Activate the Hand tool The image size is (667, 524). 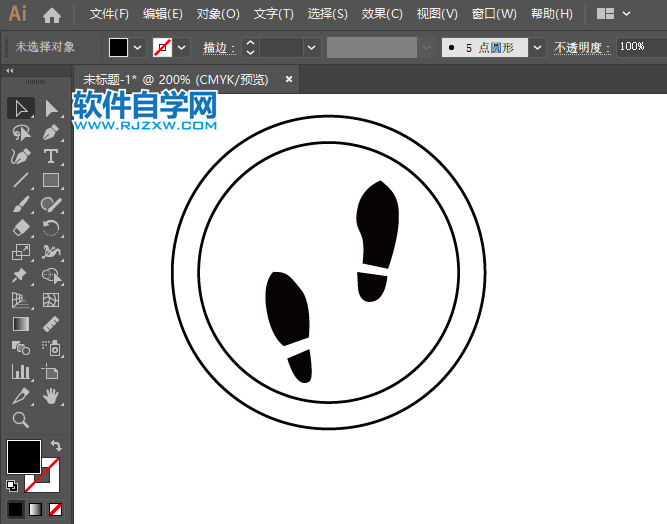pos(51,396)
